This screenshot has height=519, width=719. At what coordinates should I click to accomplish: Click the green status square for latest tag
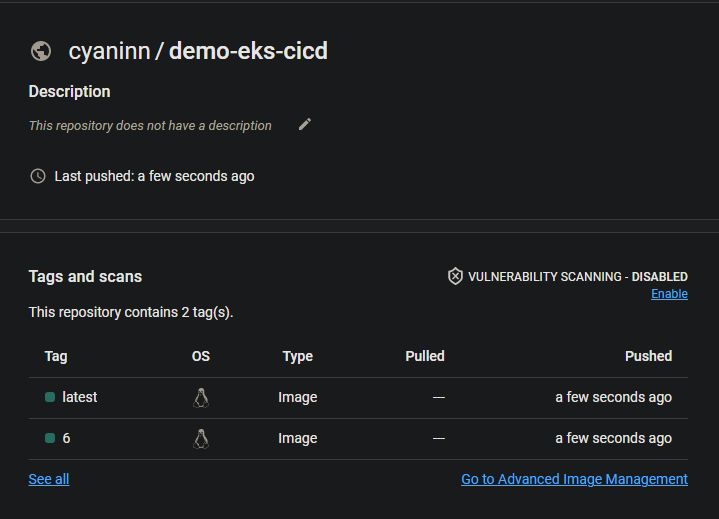pyautogui.click(x=50, y=397)
